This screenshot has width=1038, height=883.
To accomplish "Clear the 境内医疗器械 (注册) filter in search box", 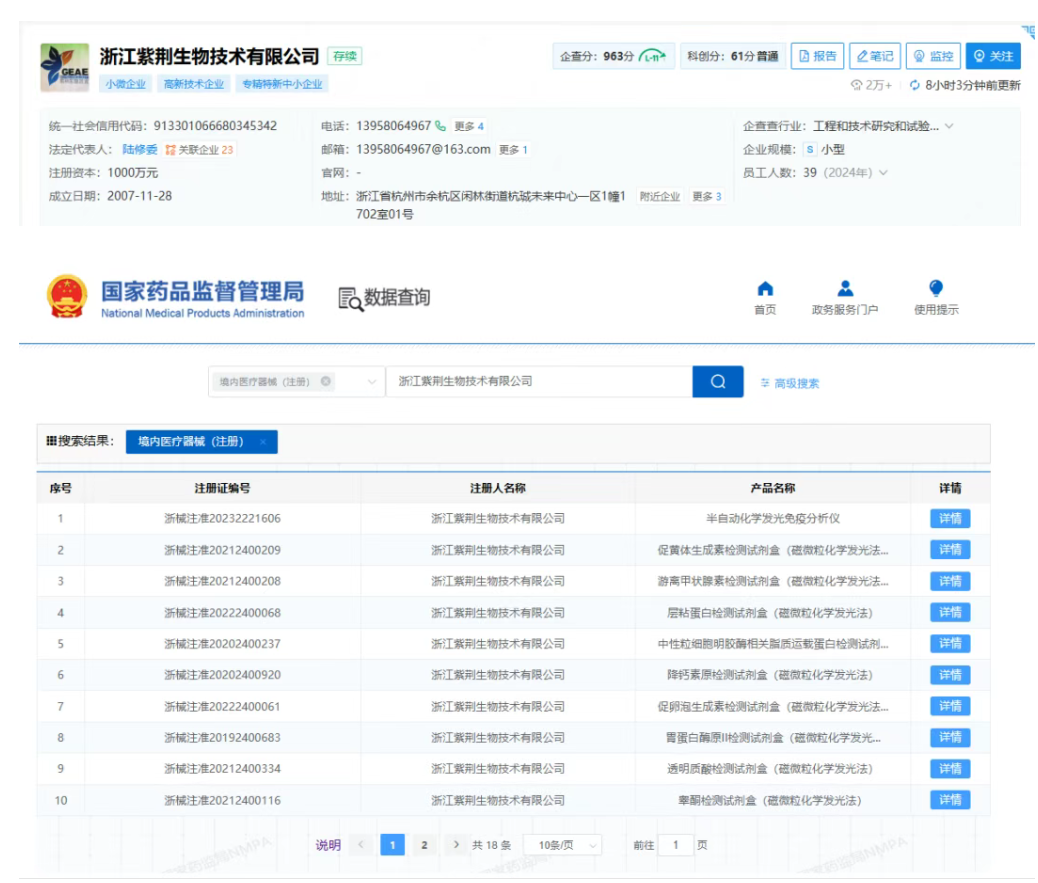I will point(326,381).
